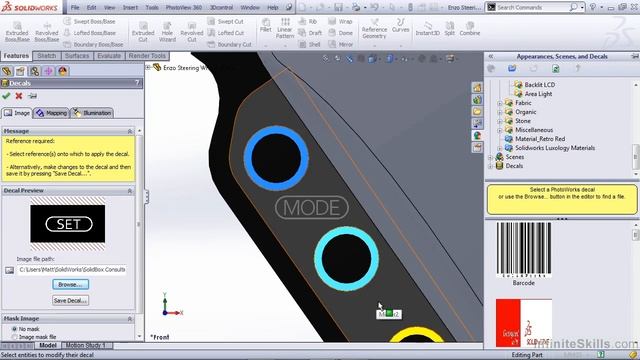640x360 pixels.
Task: Switch to the Sketch tab
Action: click(47, 56)
